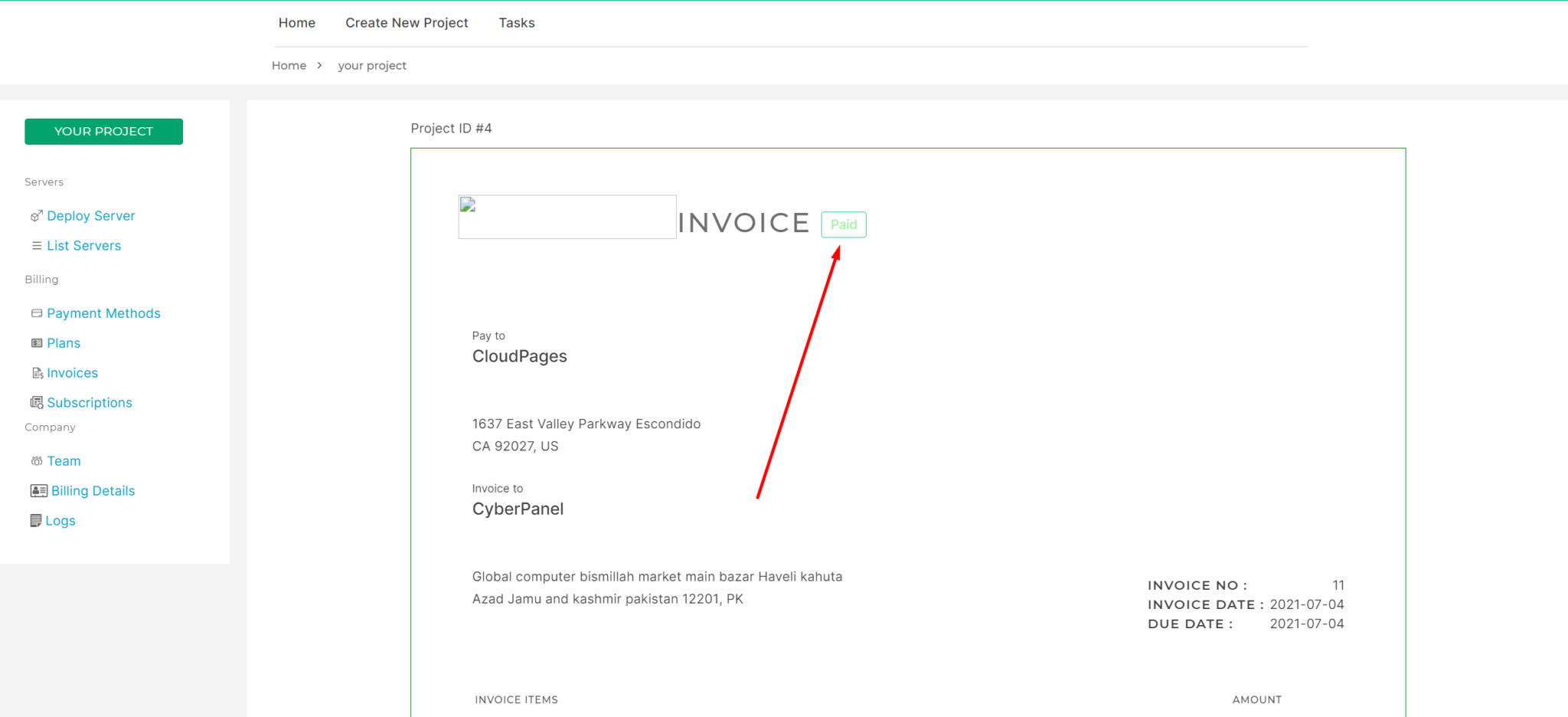Click the Logs book icon
The image size is (1568, 717).
[36, 520]
